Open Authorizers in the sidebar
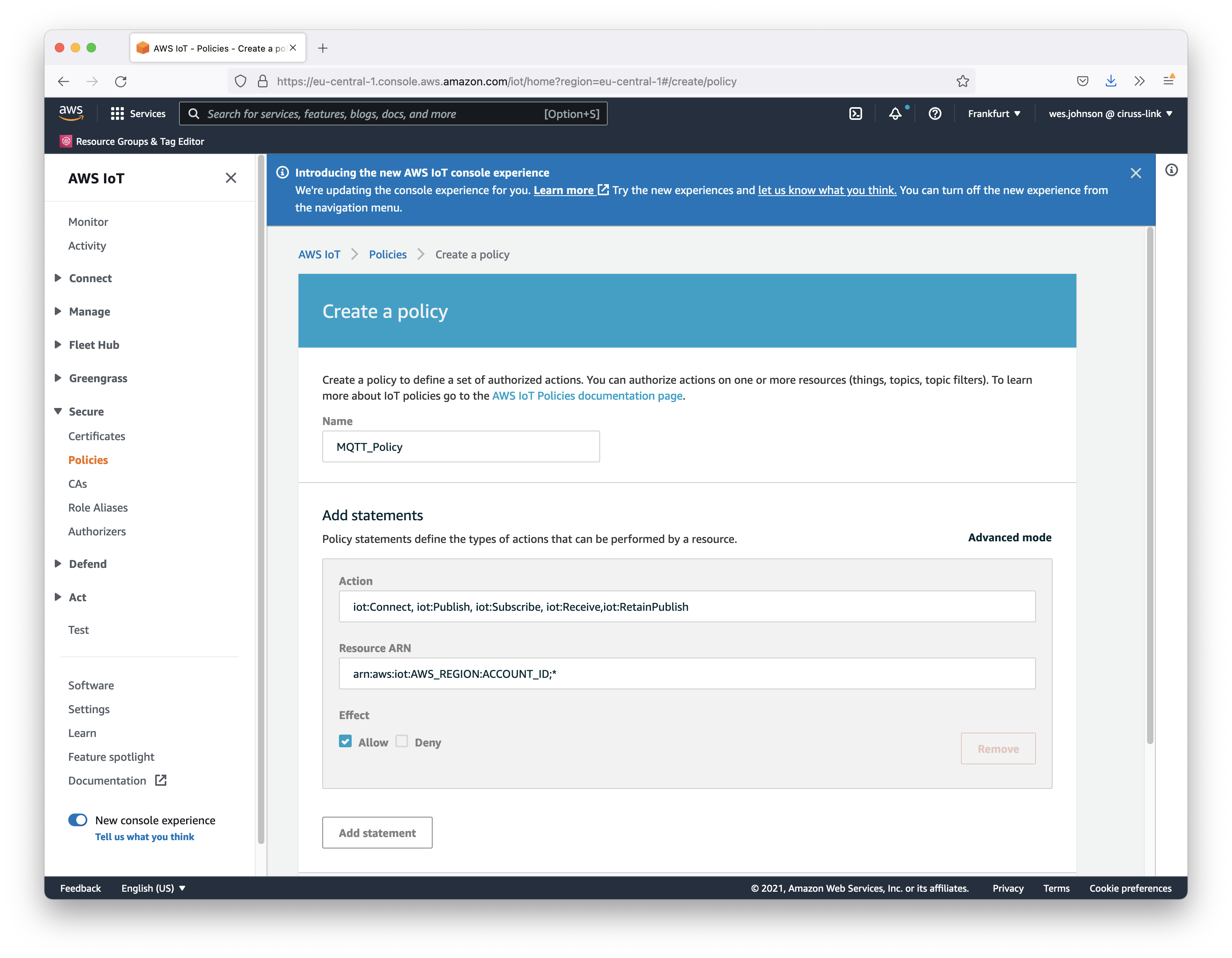 pyautogui.click(x=97, y=532)
